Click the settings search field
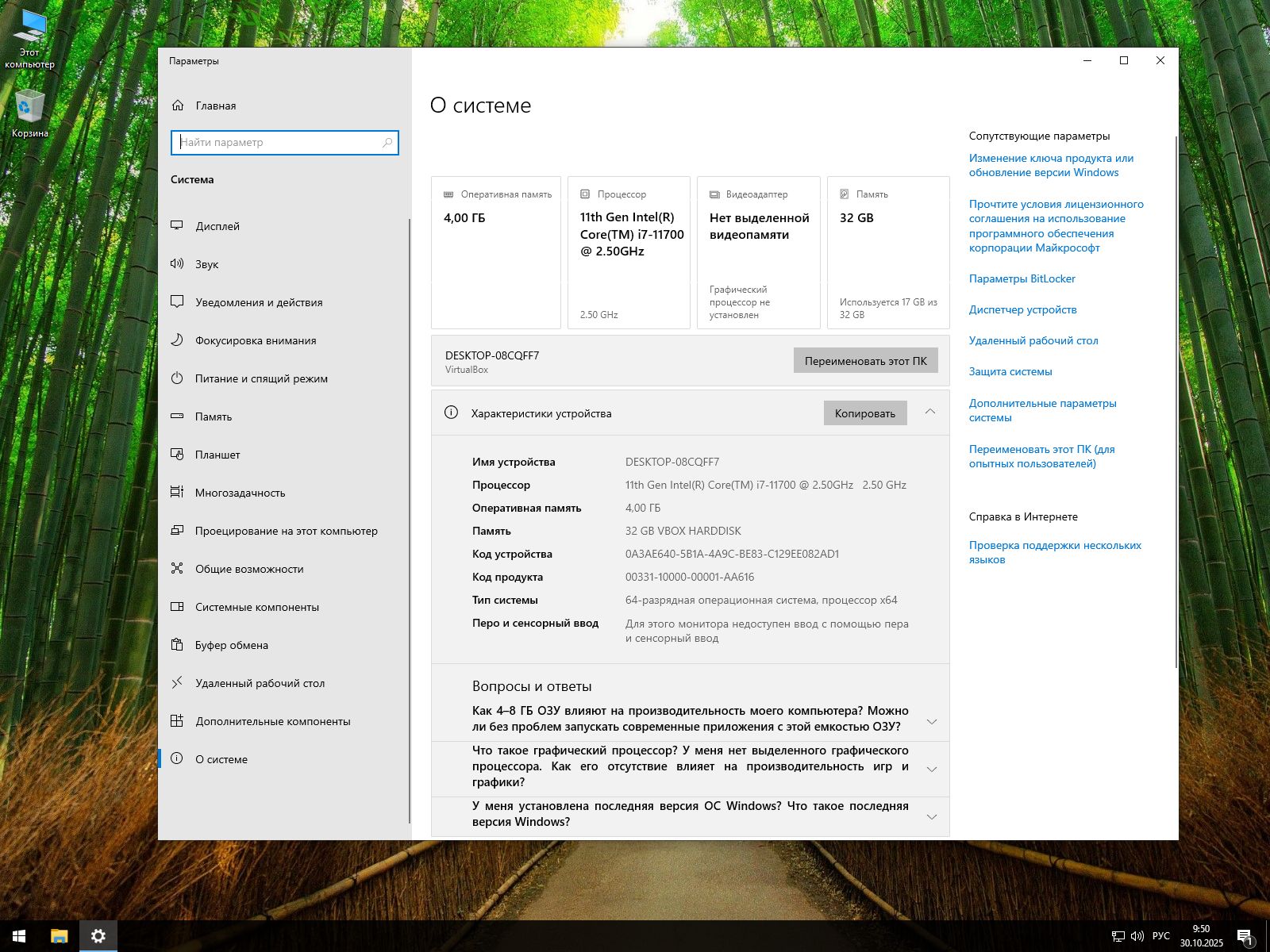The image size is (1270, 952). click(x=279, y=143)
